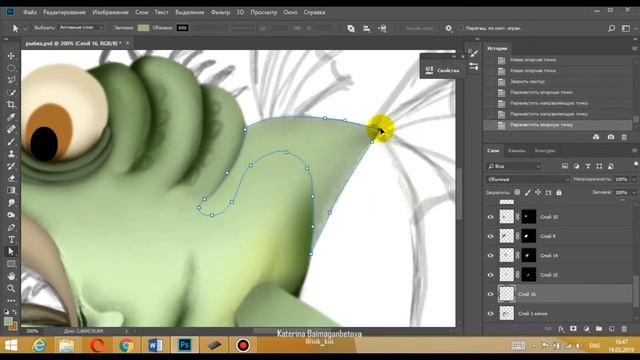Open path alignment dropdown in options bar
The width and height of the screenshot is (640, 360).
367,28
